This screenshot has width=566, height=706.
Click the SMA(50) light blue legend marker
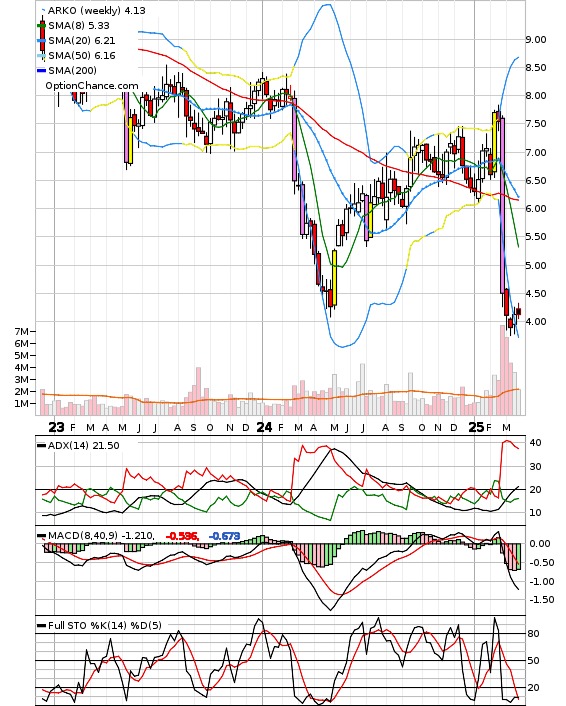tap(41, 56)
